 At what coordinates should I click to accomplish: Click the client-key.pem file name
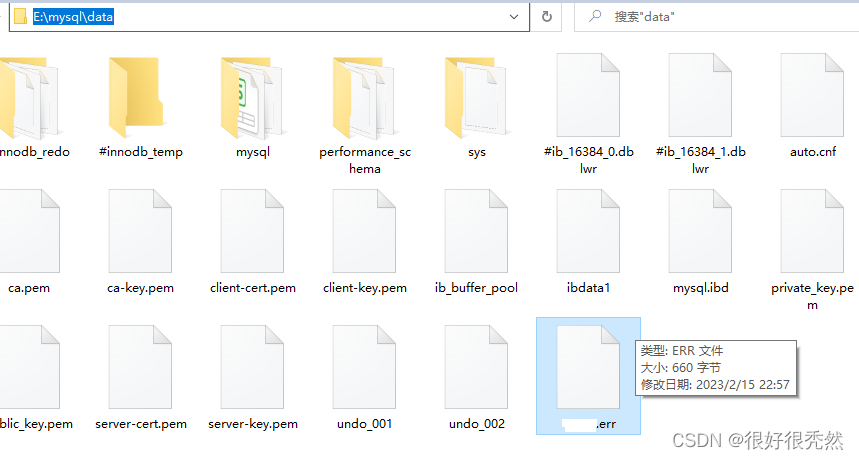pos(365,288)
